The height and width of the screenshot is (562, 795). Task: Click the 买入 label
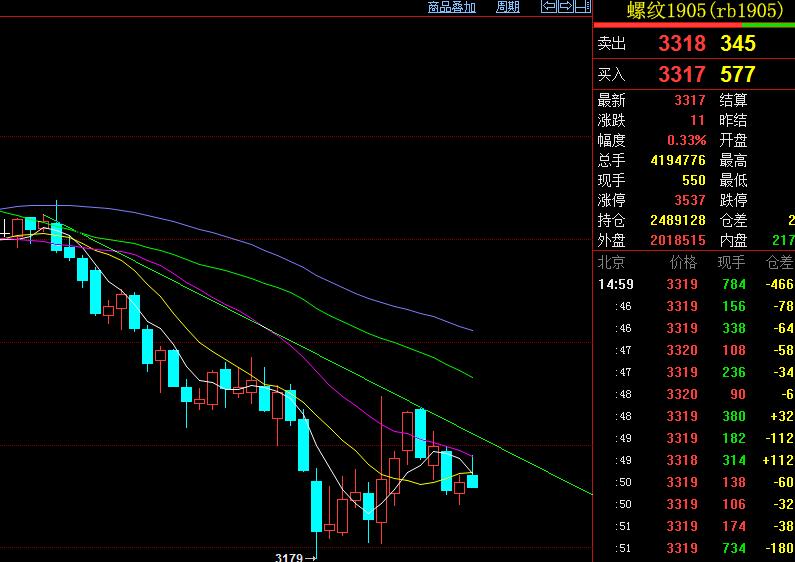[611, 75]
